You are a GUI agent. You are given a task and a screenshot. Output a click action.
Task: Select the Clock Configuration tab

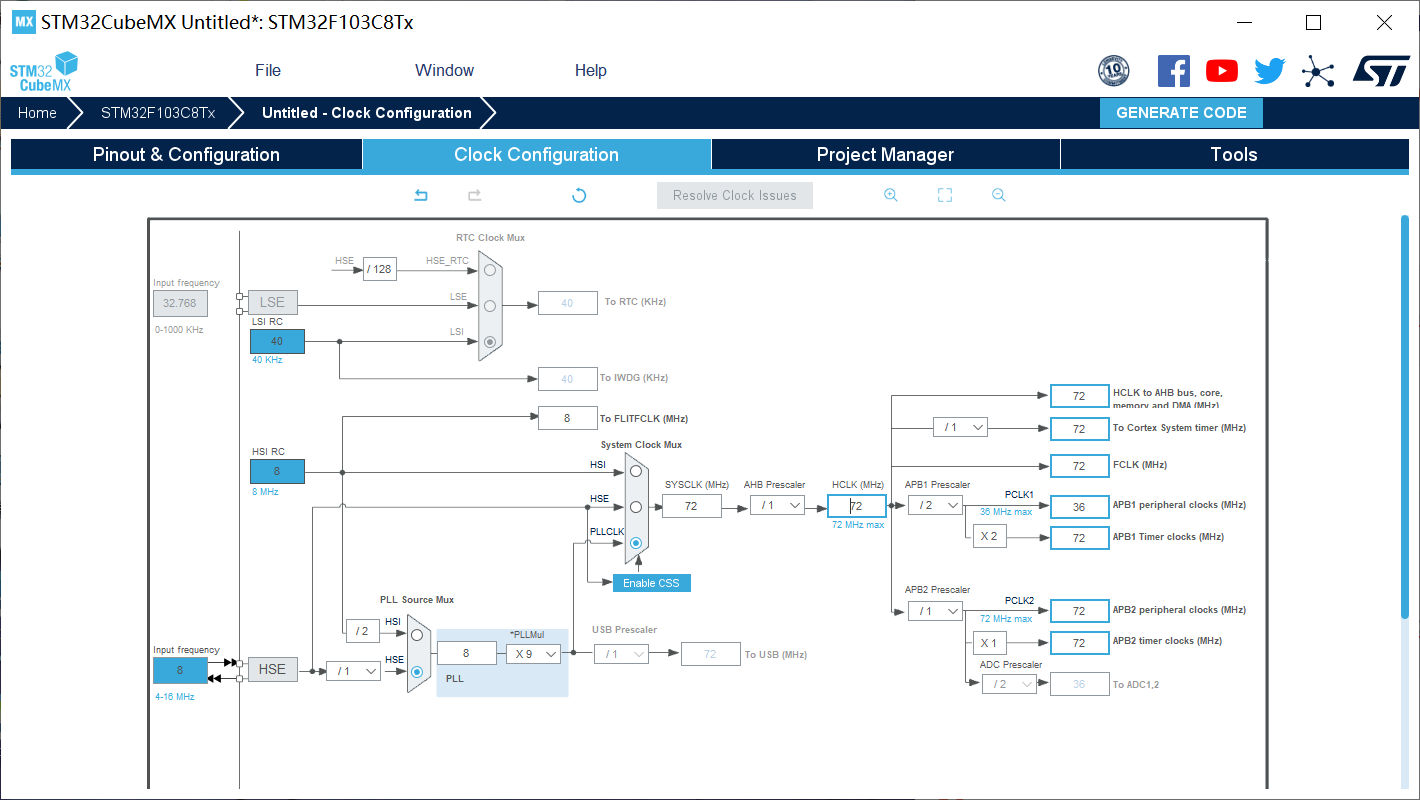536,155
